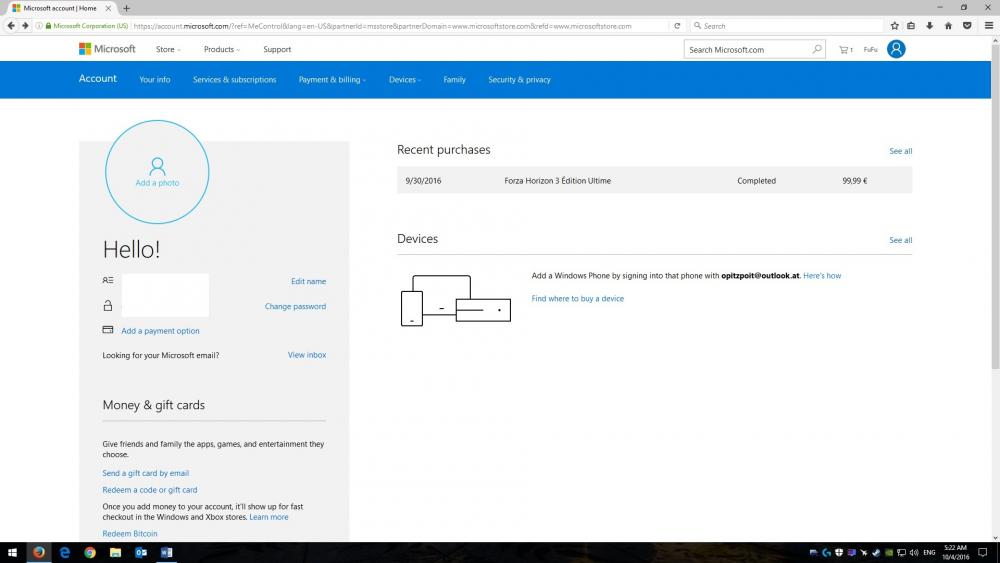This screenshot has height=563, width=1000.
Task: Click the search magnifier in Microsoft.com box
Action: pyautogui.click(x=817, y=49)
